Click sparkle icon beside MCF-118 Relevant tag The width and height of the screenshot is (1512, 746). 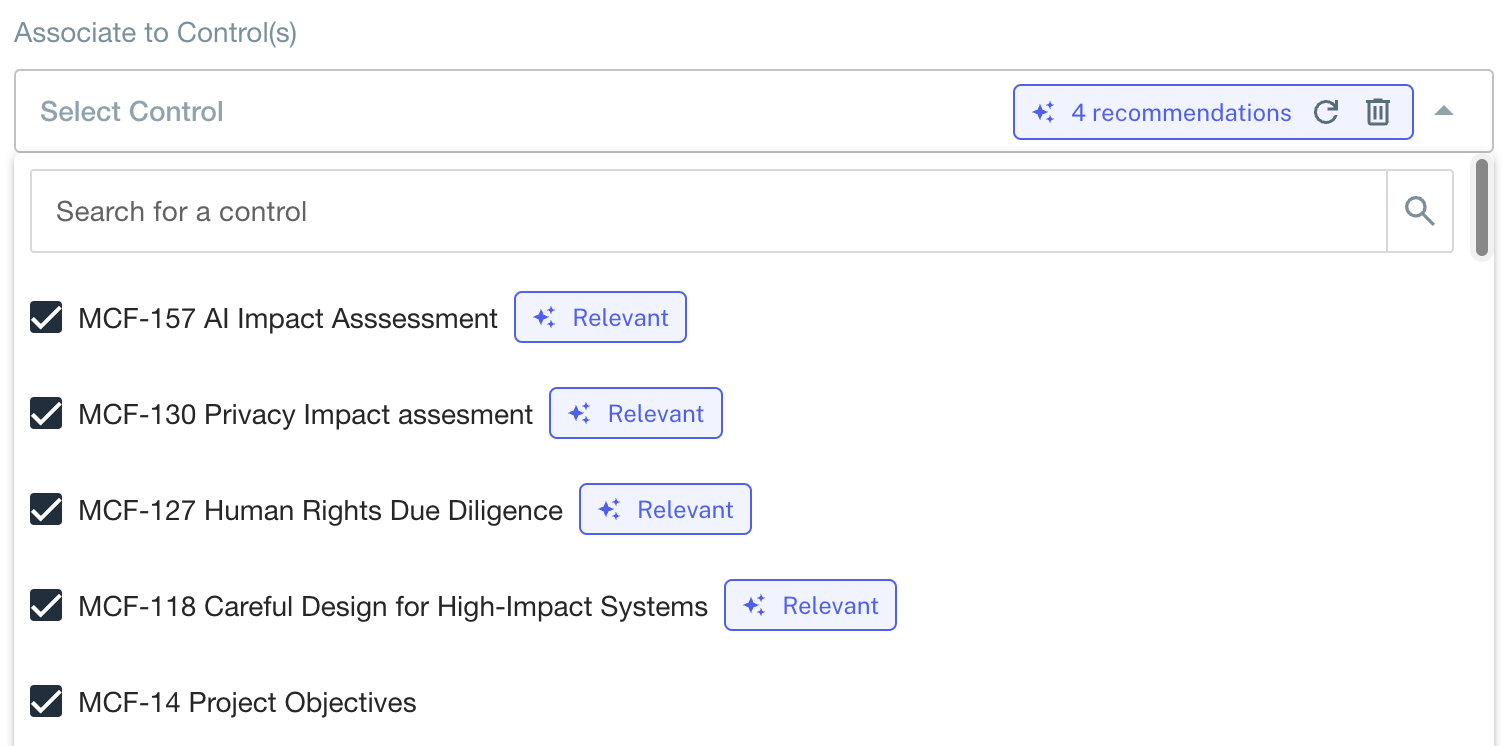coord(754,606)
